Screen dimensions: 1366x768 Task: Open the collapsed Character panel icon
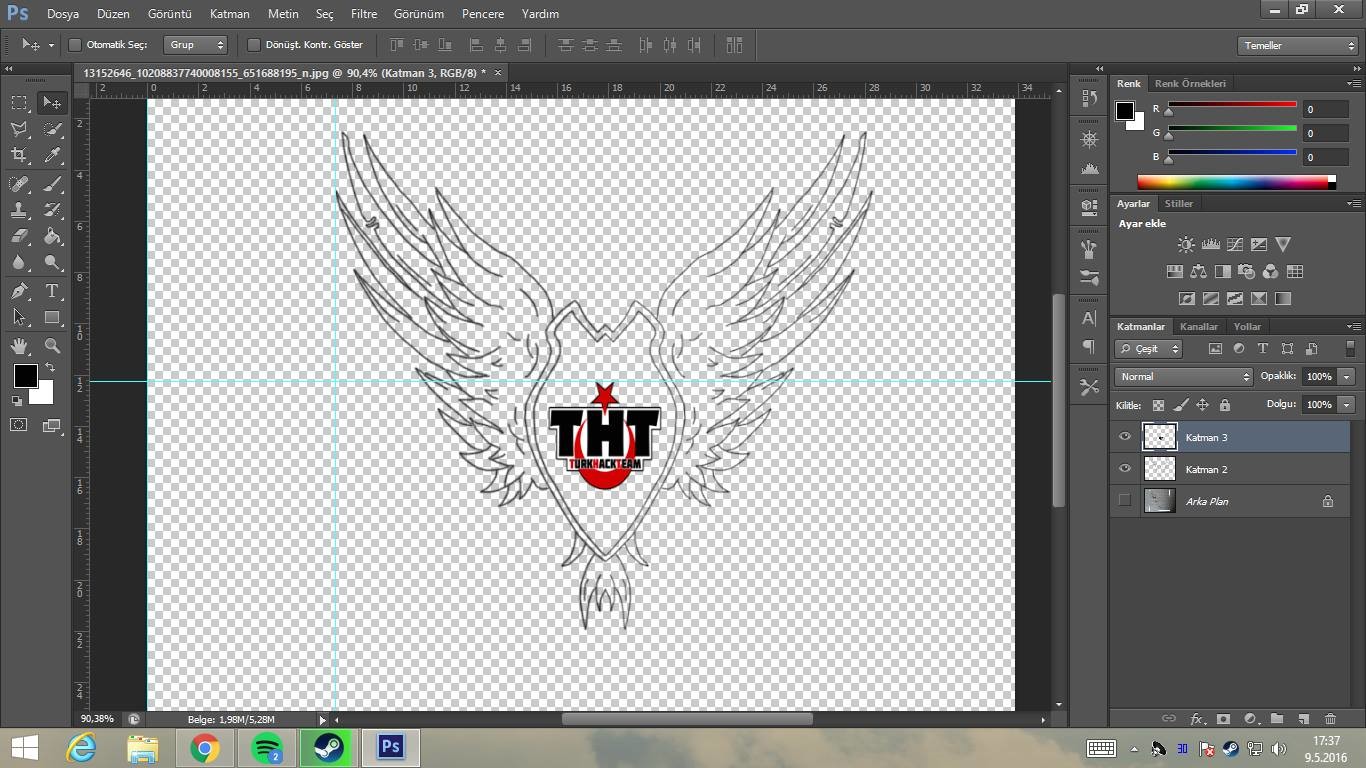(x=1089, y=318)
